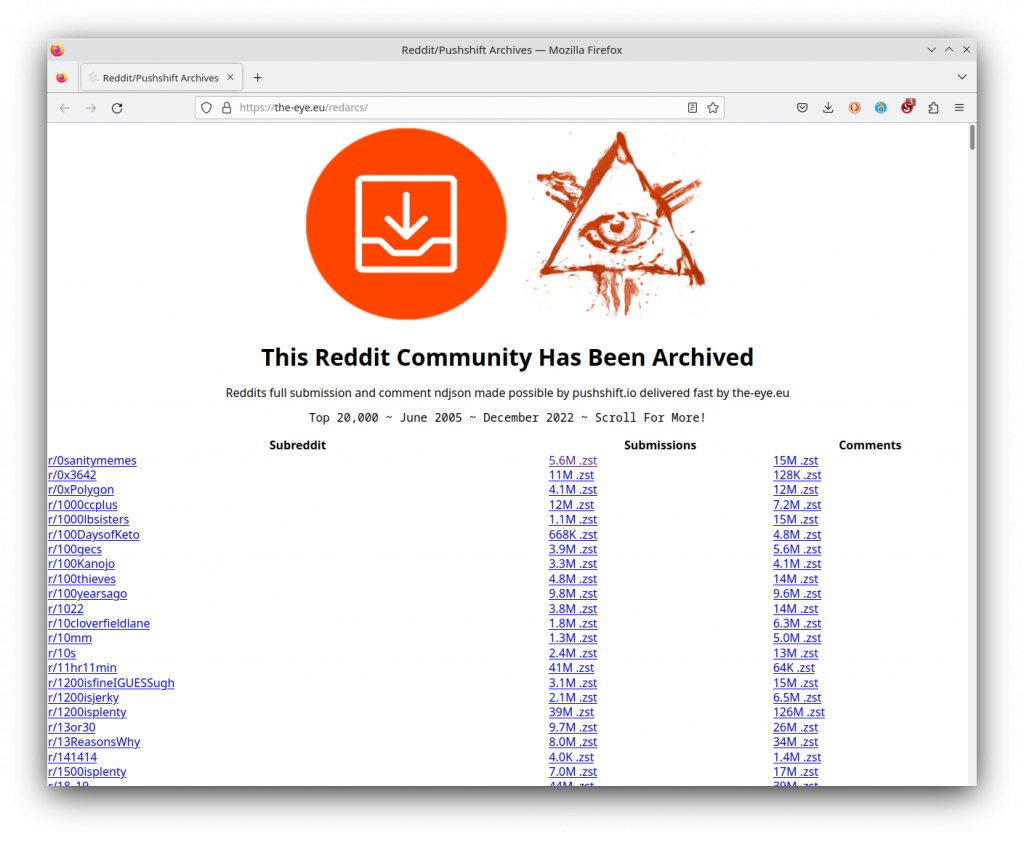Bookmark this page with the star icon
This screenshot has width=1024, height=842.
(712, 108)
